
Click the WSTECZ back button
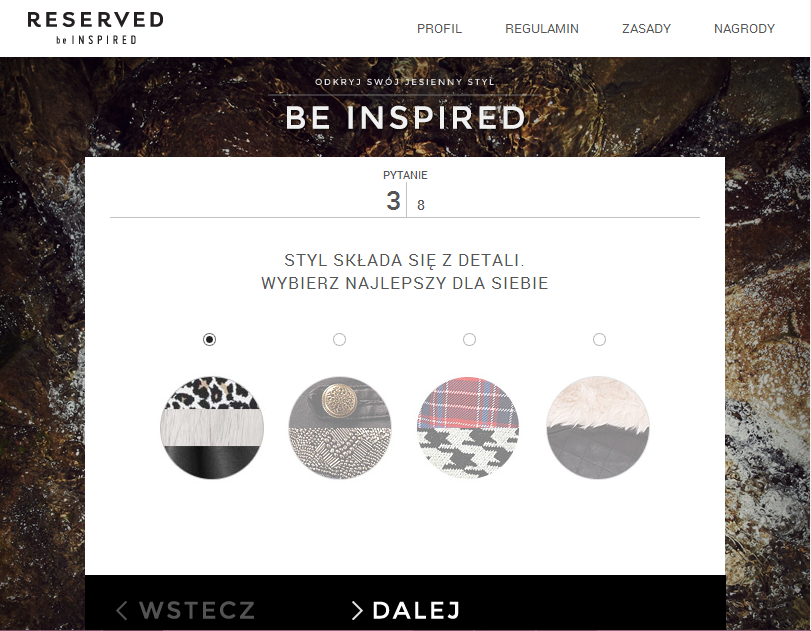click(186, 610)
